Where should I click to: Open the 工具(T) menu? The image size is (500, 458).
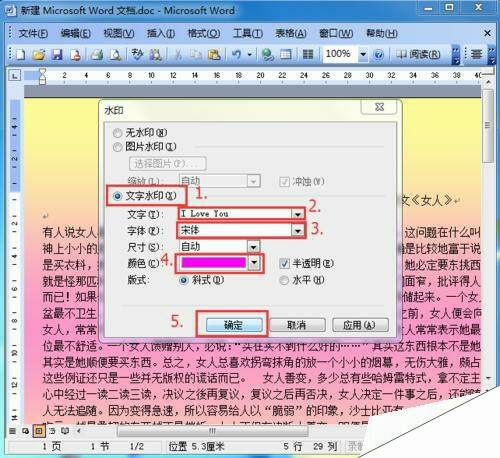[x=248, y=33]
